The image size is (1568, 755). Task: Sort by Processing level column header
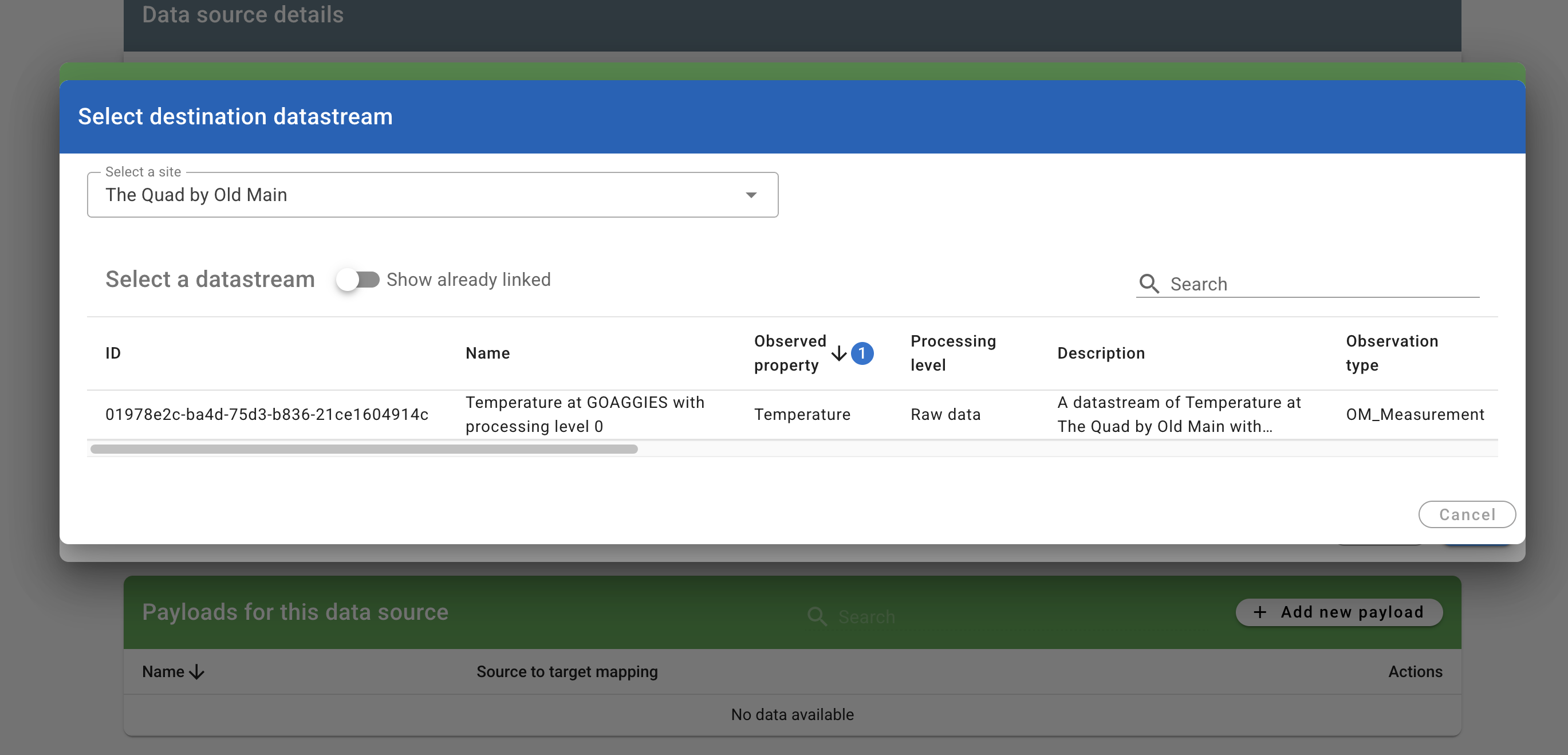[952, 353]
